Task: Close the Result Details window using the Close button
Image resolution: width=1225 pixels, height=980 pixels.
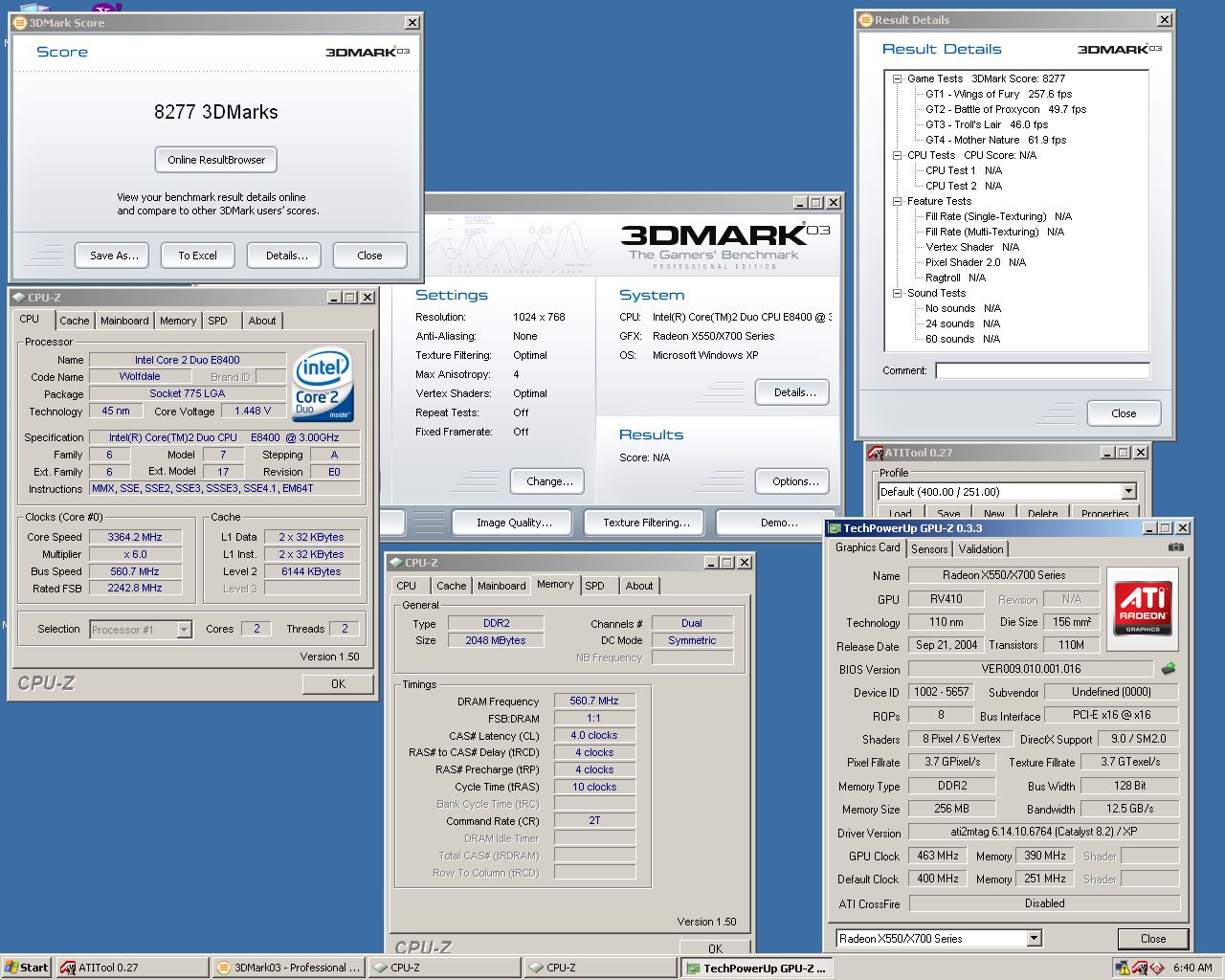Action: pos(1124,413)
